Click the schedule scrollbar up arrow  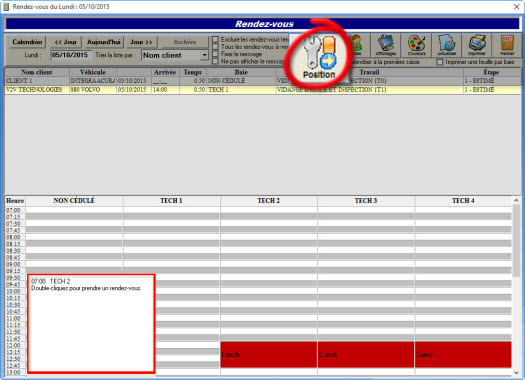click(x=516, y=200)
